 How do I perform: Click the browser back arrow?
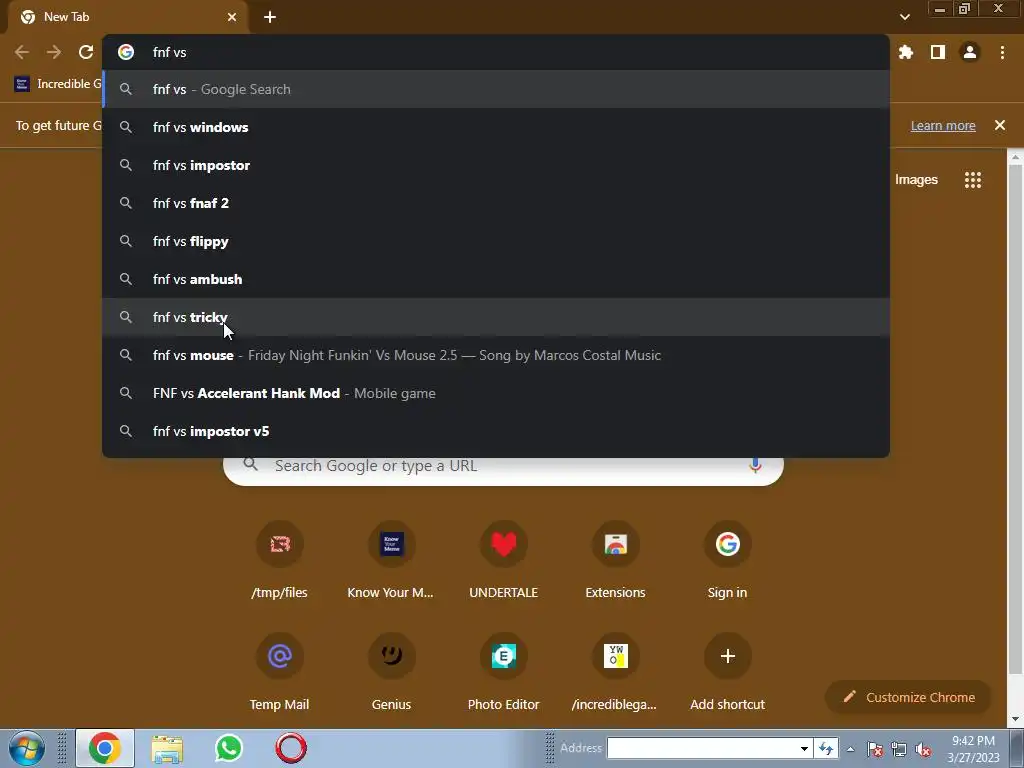coord(22,52)
